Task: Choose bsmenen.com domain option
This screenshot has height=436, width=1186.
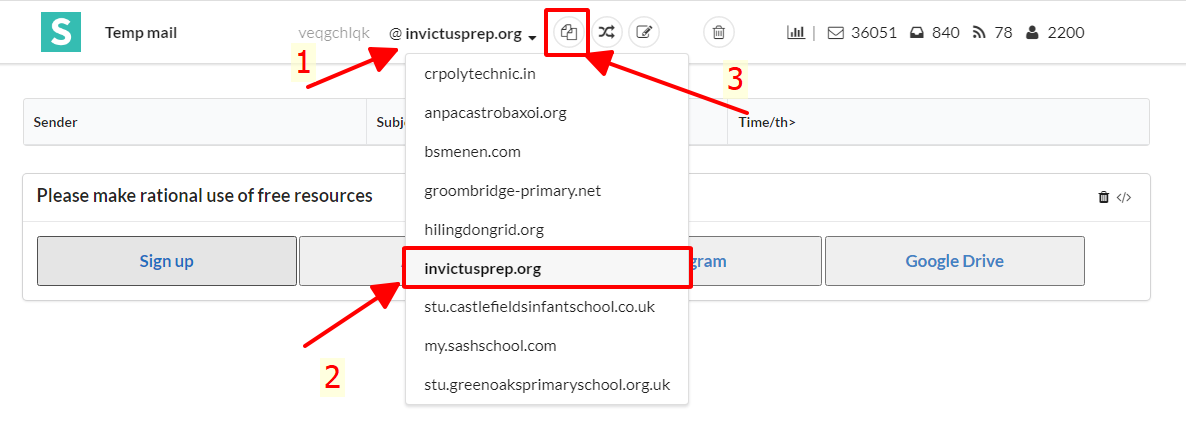Action: 547,152
